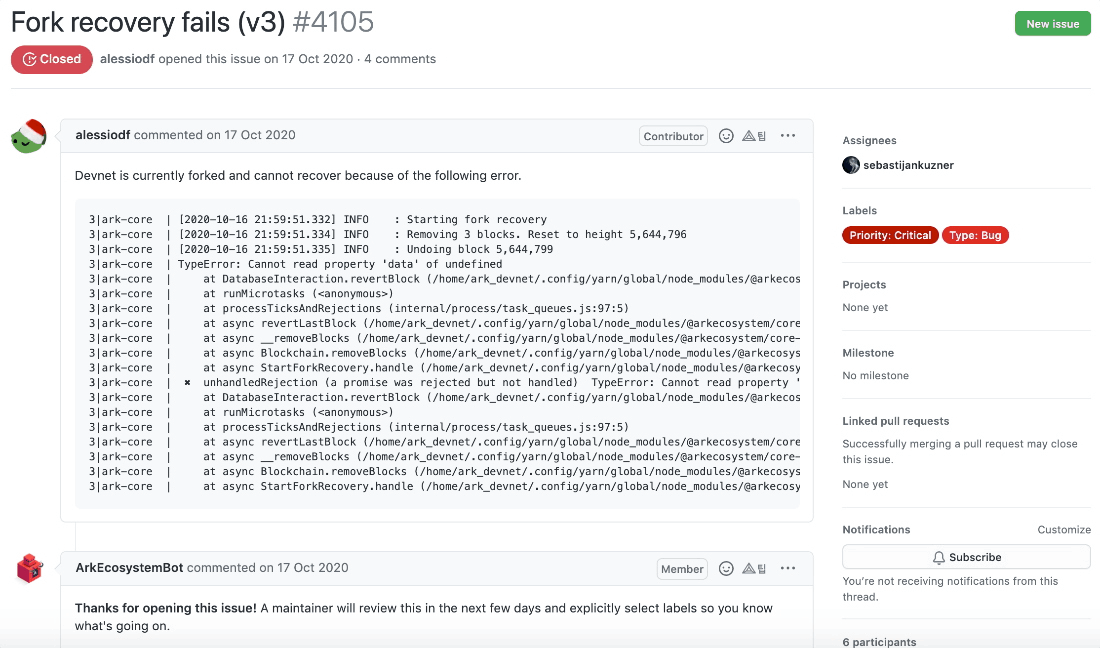Image resolution: width=1100 pixels, height=648 pixels.
Task: Click the Projects sidebar heading
Action: coord(864,285)
